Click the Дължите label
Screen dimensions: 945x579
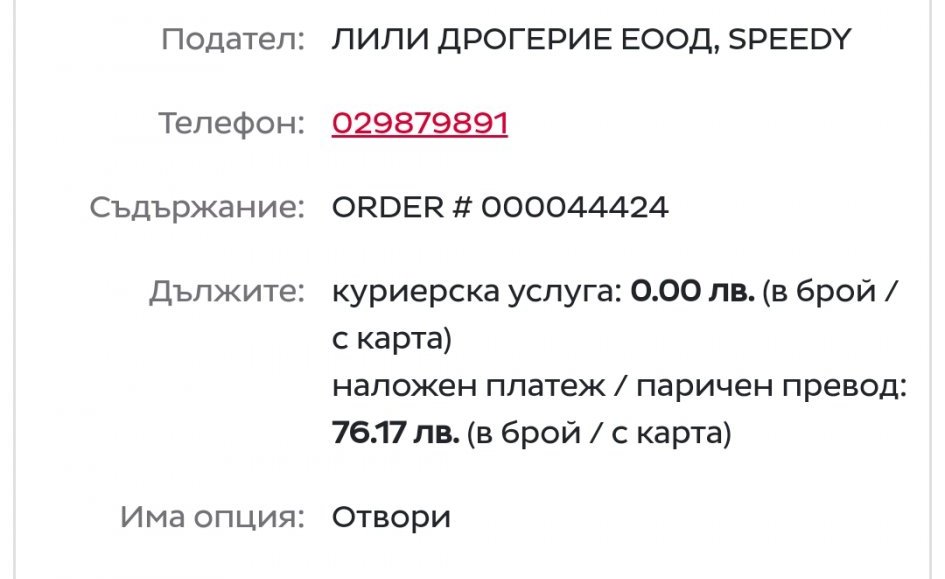[226, 292]
